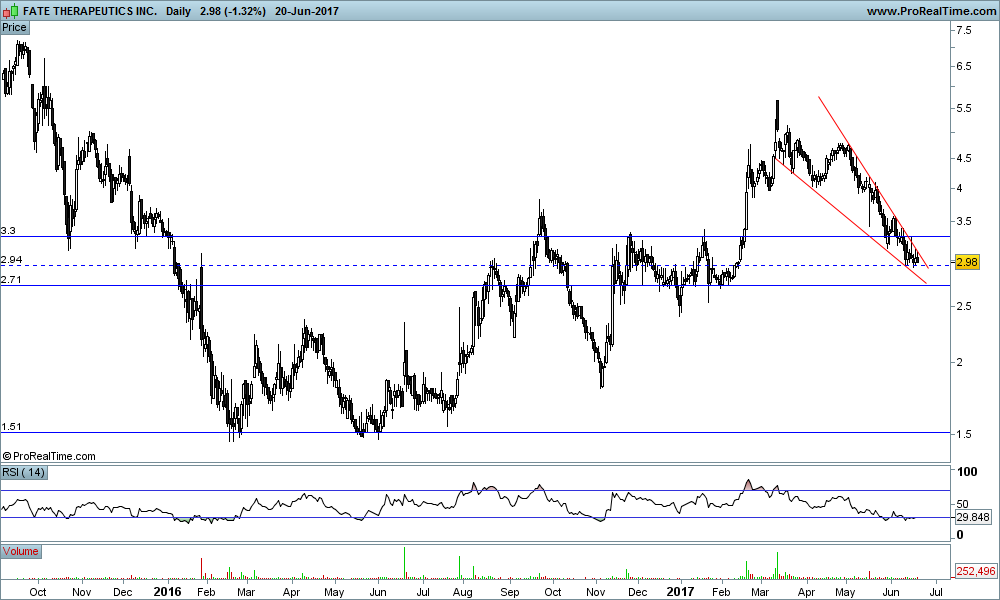Click the Daily timeframe label
Screen dimensions: 1000x600
[178, 11]
